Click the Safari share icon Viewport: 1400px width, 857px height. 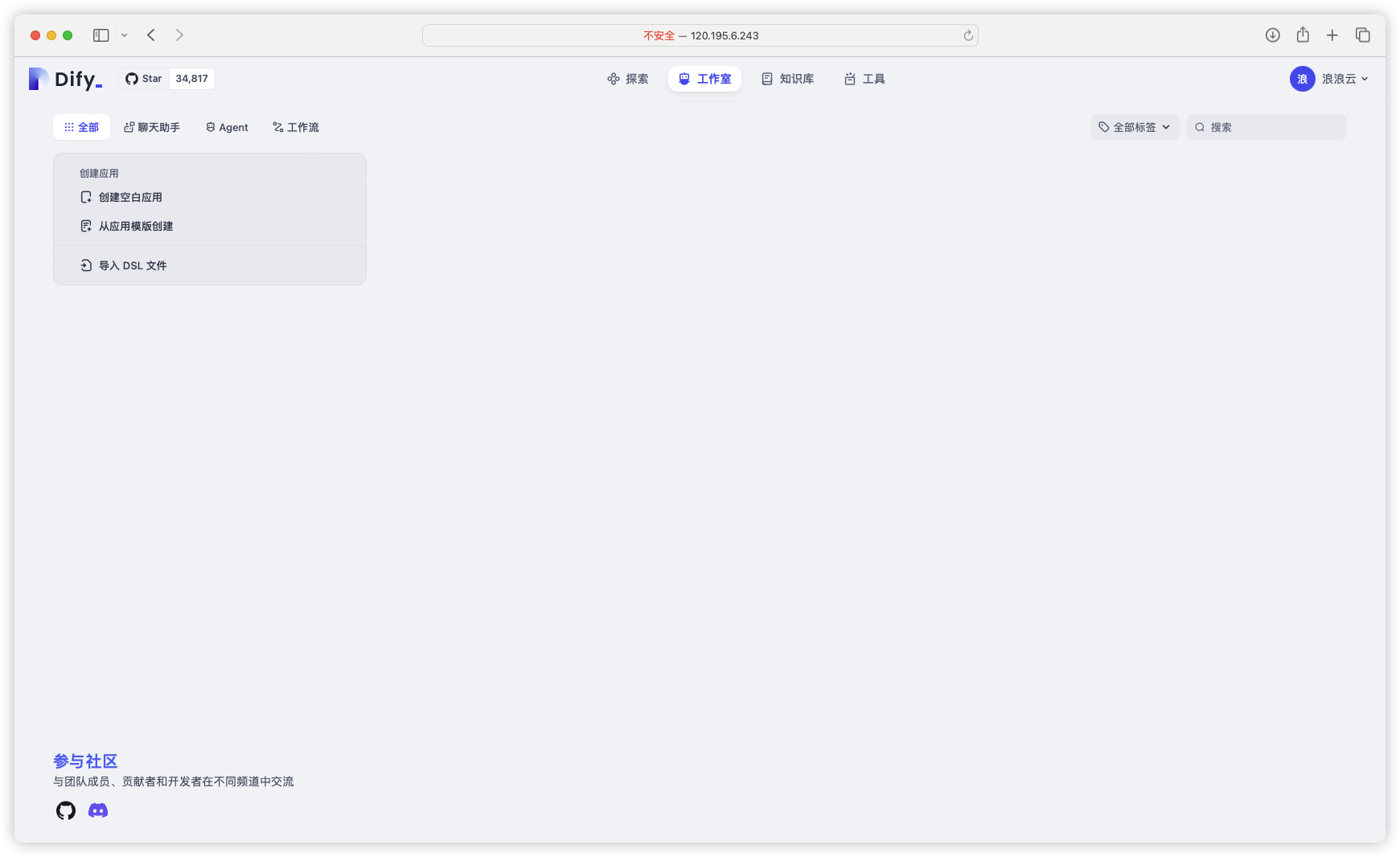coord(1303,35)
